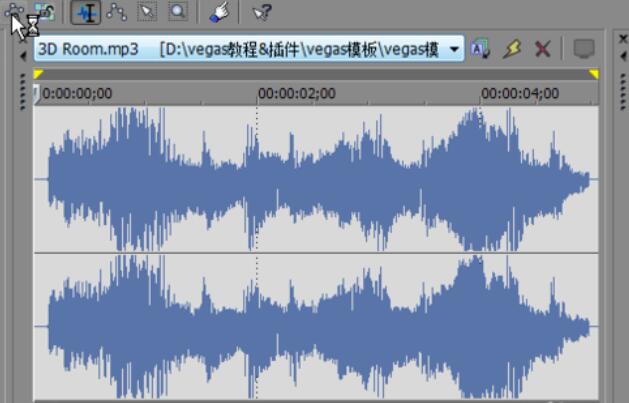629x403 pixels.
Task: Remove current media with red X icon
Action: (542, 49)
